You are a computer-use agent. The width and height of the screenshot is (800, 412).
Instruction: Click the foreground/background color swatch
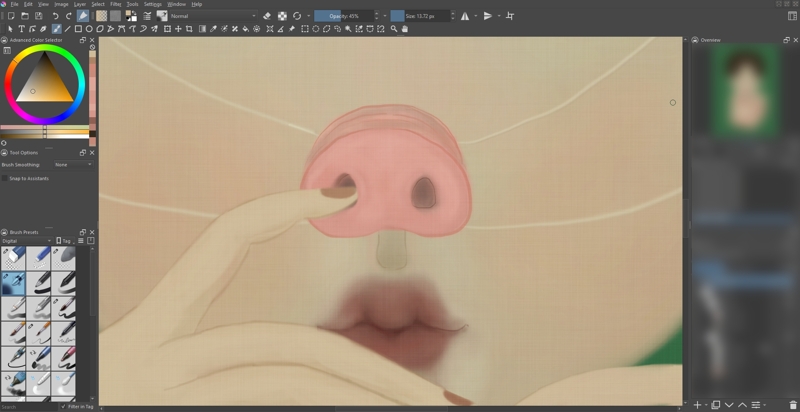[x=131, y=16]
